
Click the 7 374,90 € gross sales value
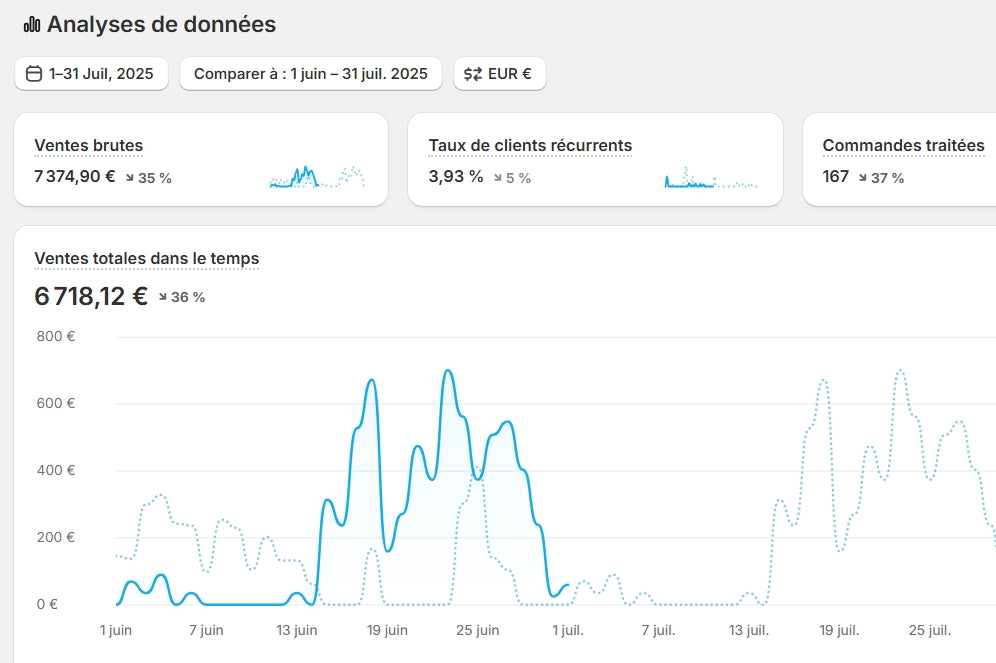click(x=75, y=177)
